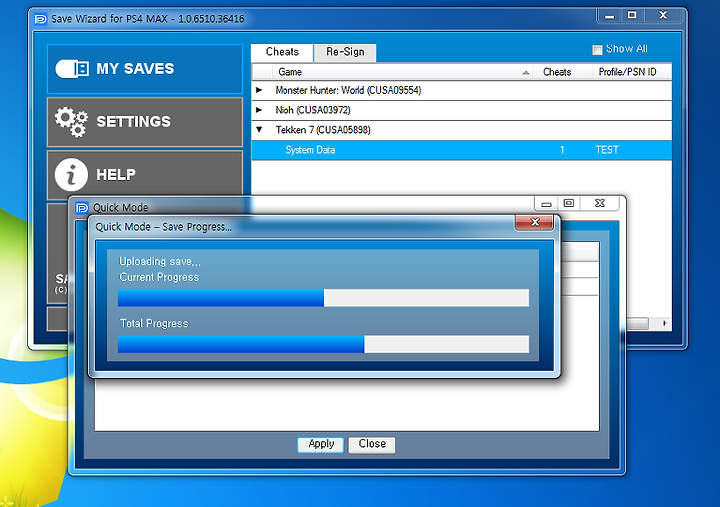Close the Save Wizard main window
This screenshot has width=720, height=507.
[x=663, y=16]
